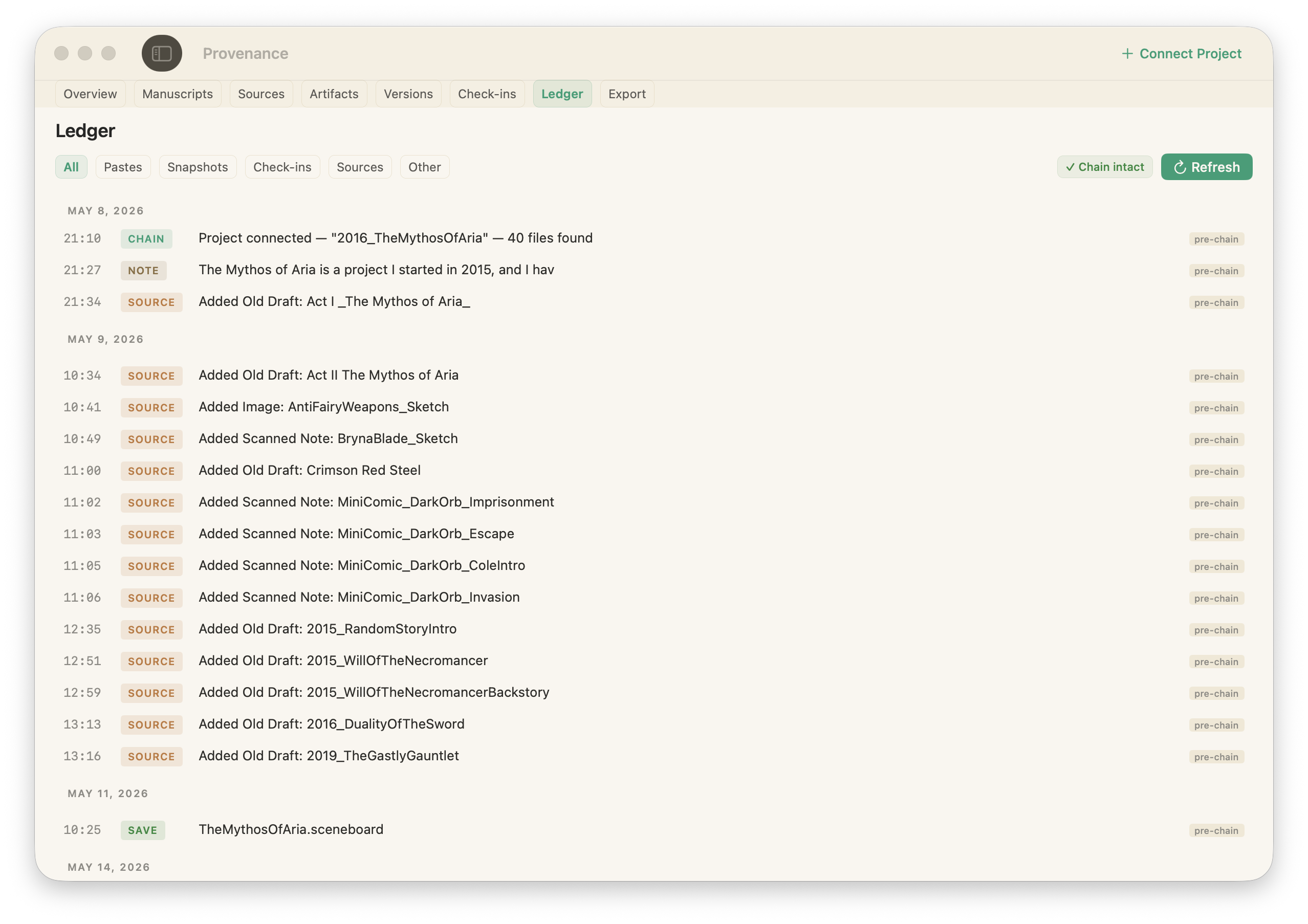Viewport: 1308px width, 924px height.
Task: Click the CHAIN tag at 21:10
Action: pyautogui.click(x=146, y=239)
